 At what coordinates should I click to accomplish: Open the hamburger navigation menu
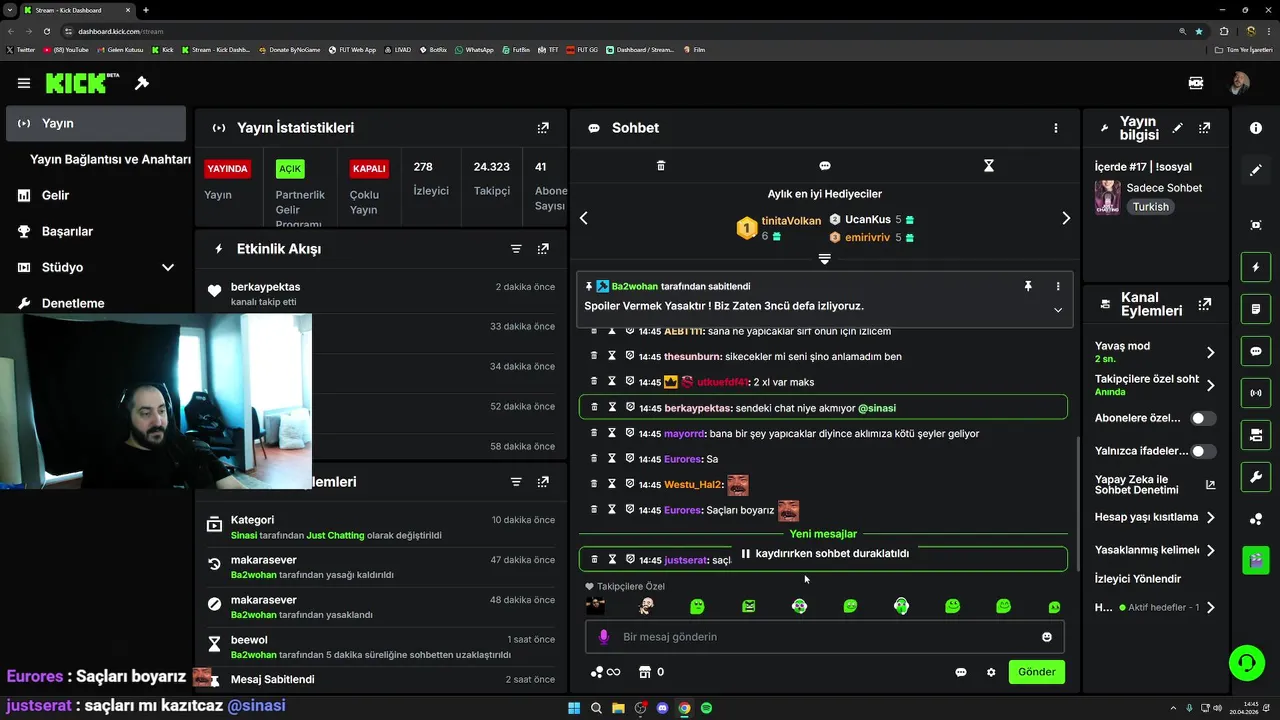click(24, 83)
